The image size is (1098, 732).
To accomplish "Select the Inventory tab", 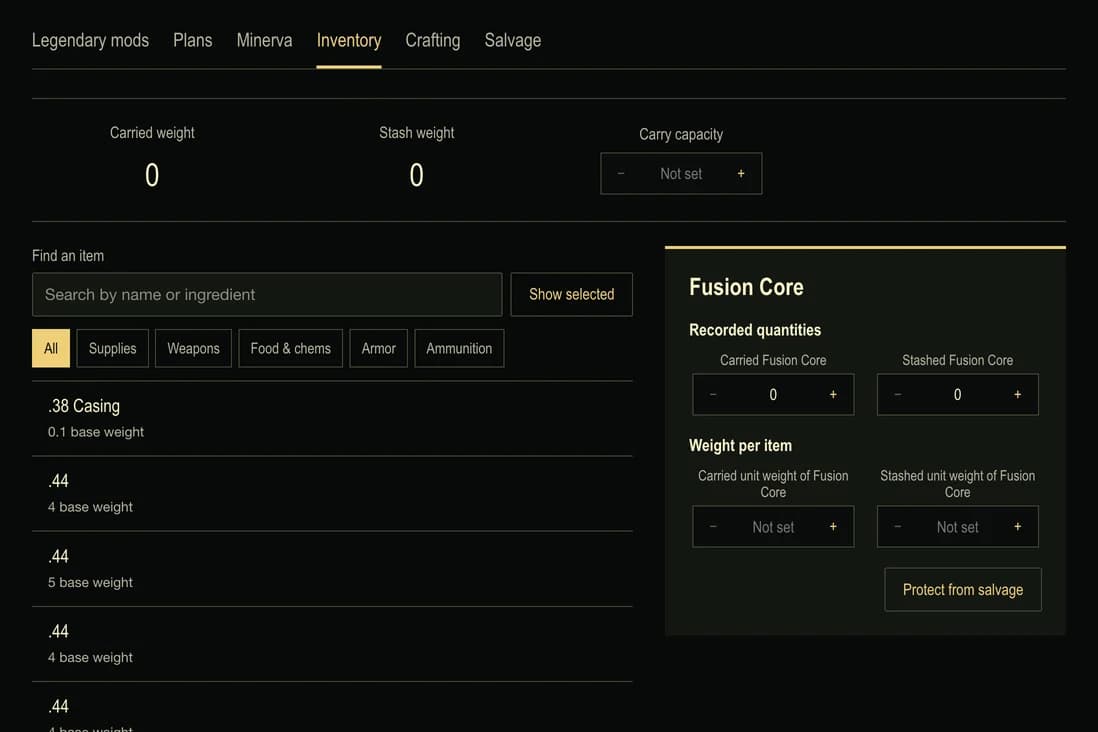I will click(x=349, y=41).
